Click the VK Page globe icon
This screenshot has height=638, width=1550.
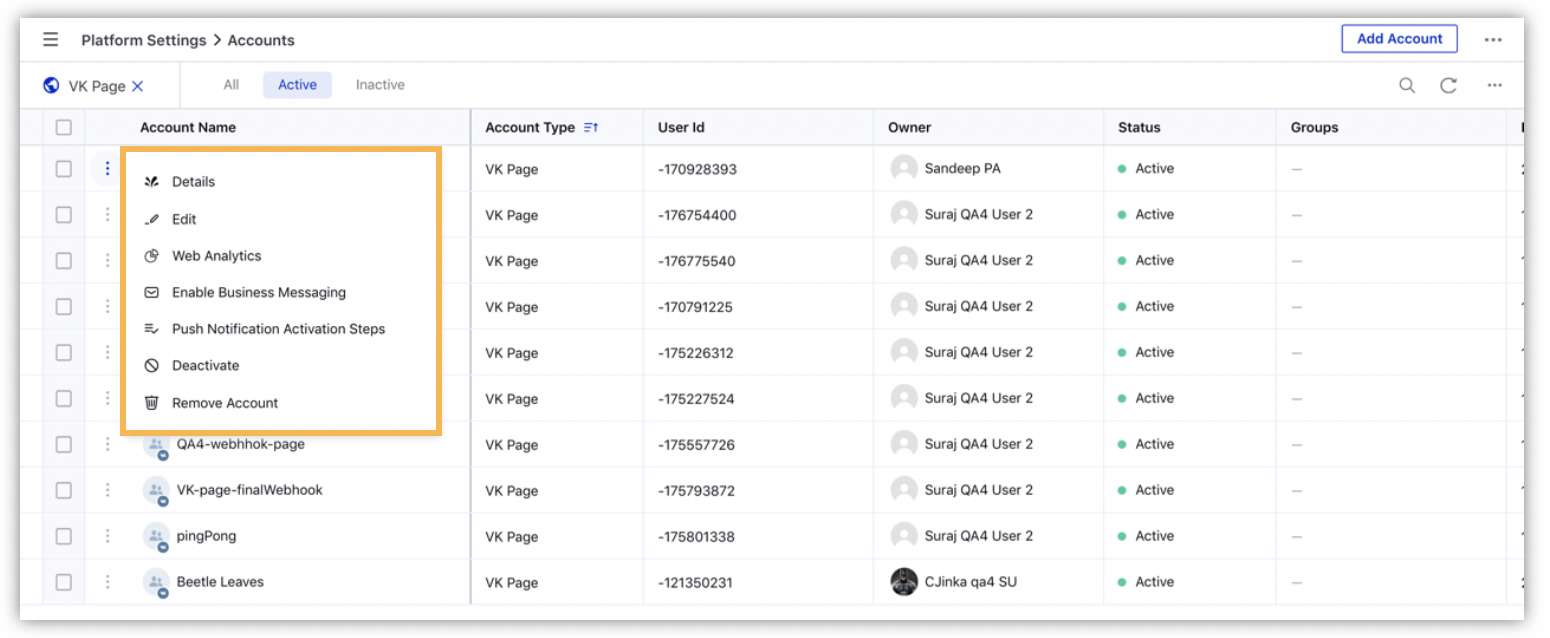pos(52,85)
